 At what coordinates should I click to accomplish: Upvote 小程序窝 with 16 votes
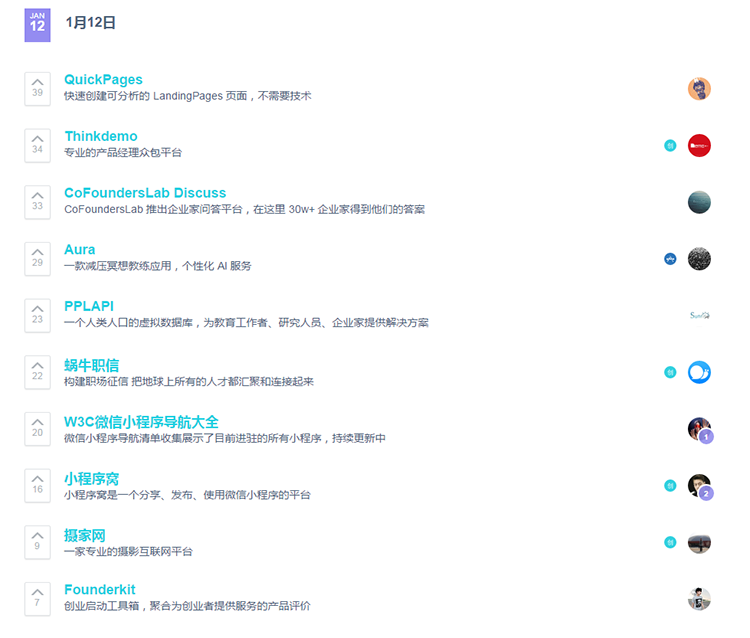click(x=37, y=485)
